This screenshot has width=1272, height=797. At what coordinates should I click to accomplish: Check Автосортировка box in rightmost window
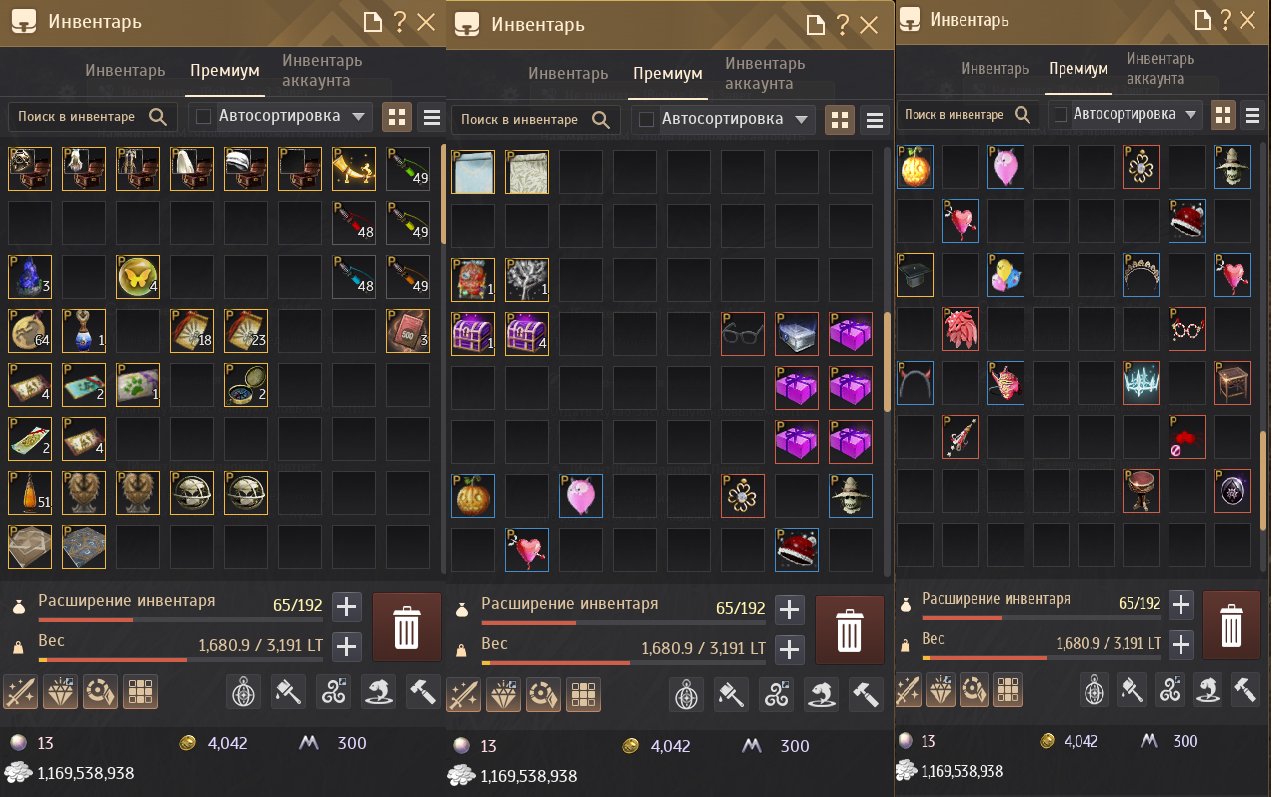click(x=1061, y=115)
